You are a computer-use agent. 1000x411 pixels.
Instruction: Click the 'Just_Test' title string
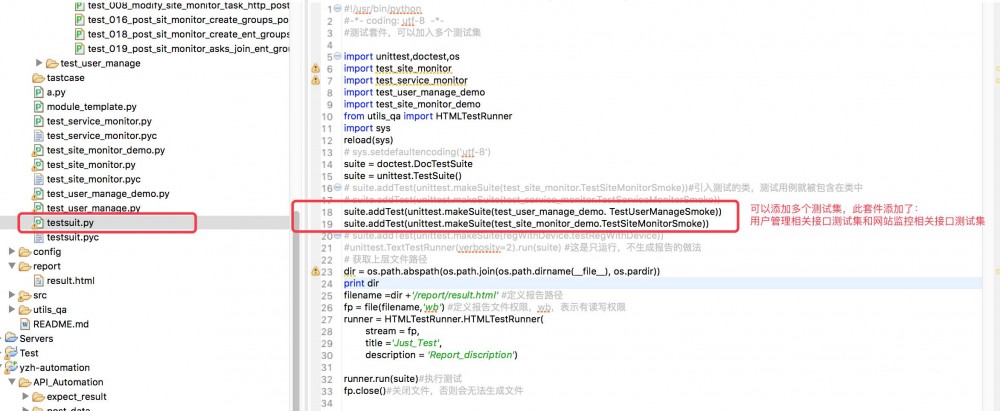click(x=415, y=343)
